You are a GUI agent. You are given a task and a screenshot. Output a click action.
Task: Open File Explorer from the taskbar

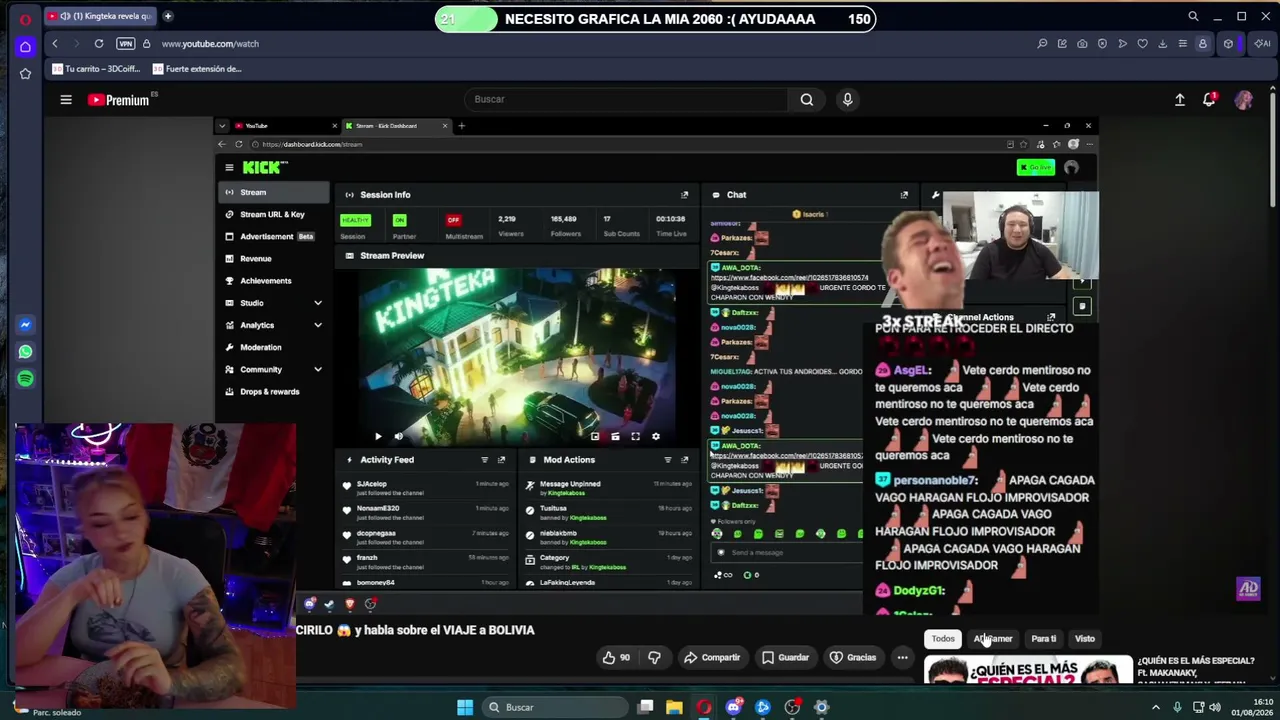[675, 707]
